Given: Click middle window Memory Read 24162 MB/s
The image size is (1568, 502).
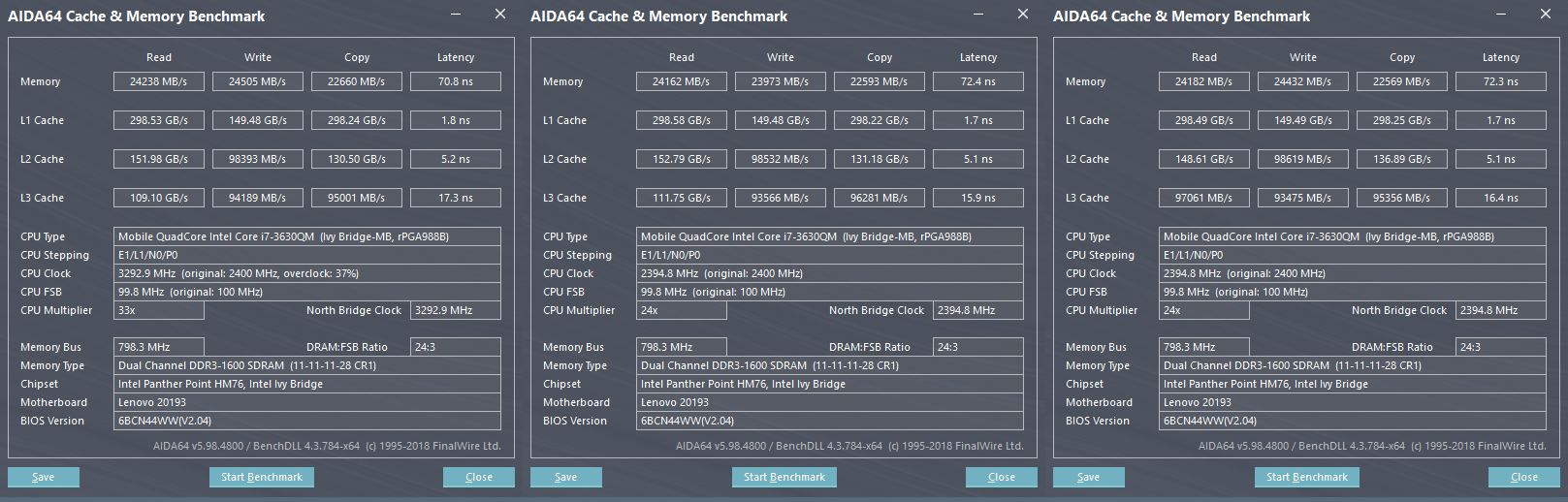Looking at the screenshot, I should 682,81.
